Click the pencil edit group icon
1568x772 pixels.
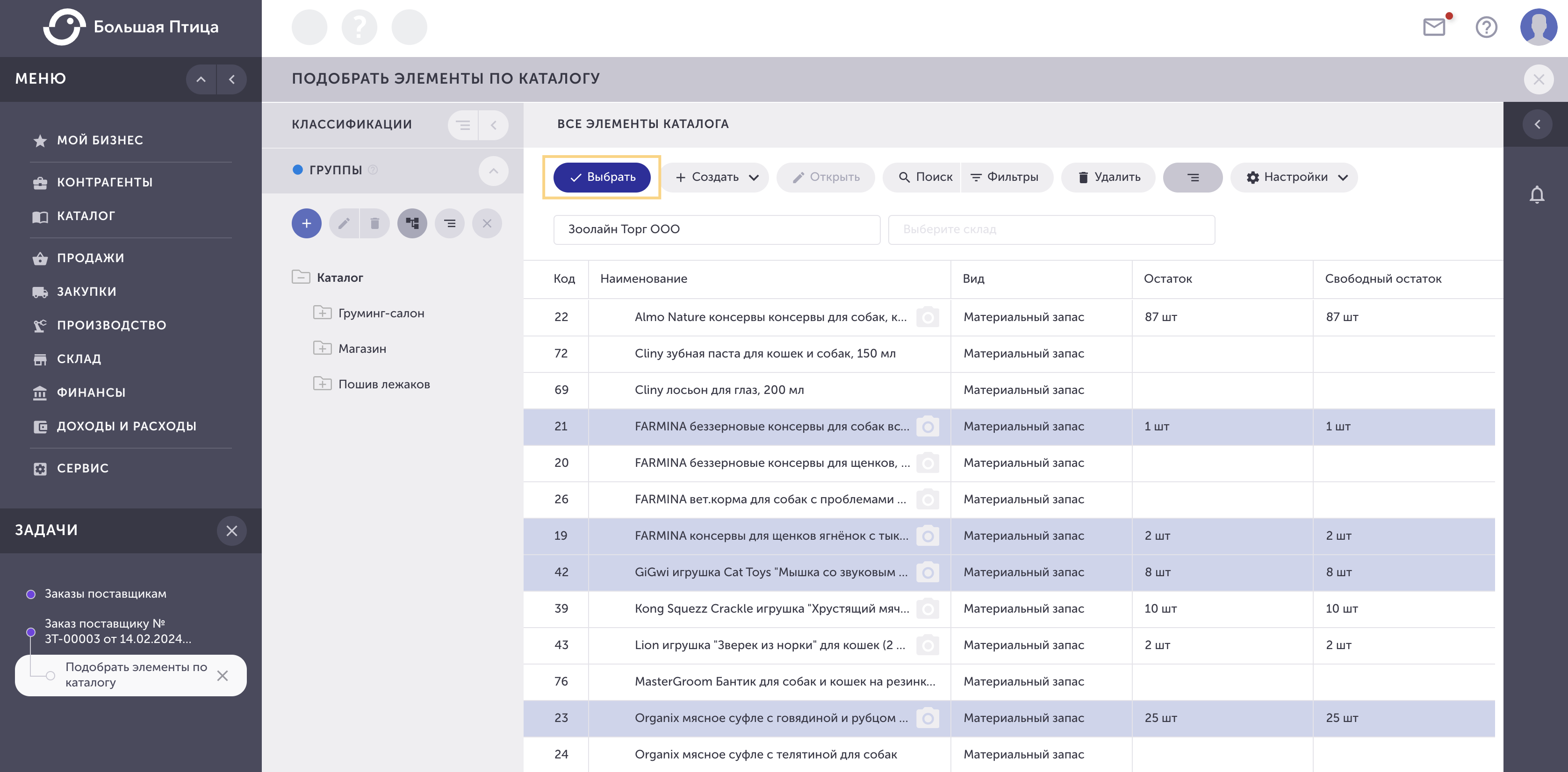click(344, 223)
